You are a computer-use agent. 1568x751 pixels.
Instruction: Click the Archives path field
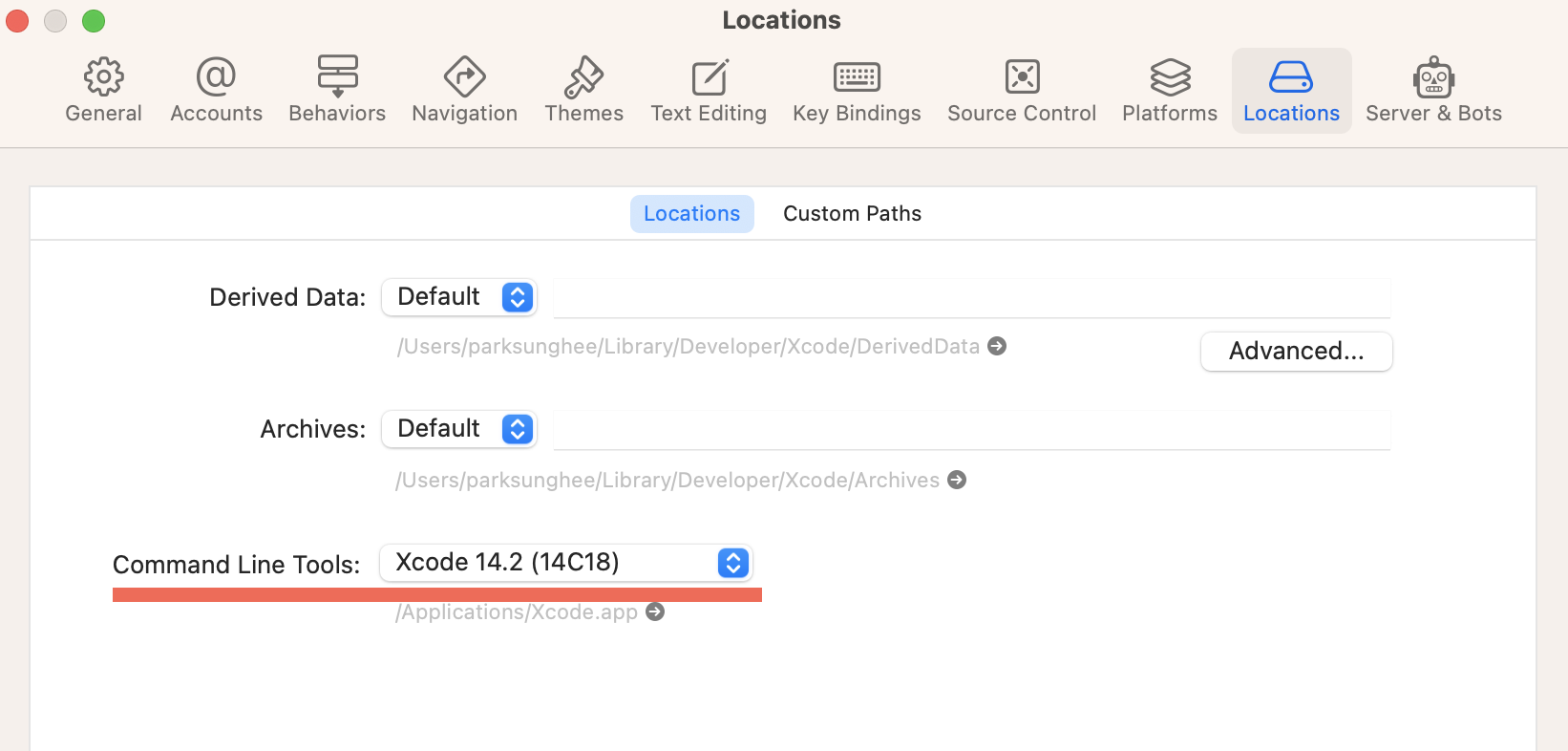[x=971, y=429]
